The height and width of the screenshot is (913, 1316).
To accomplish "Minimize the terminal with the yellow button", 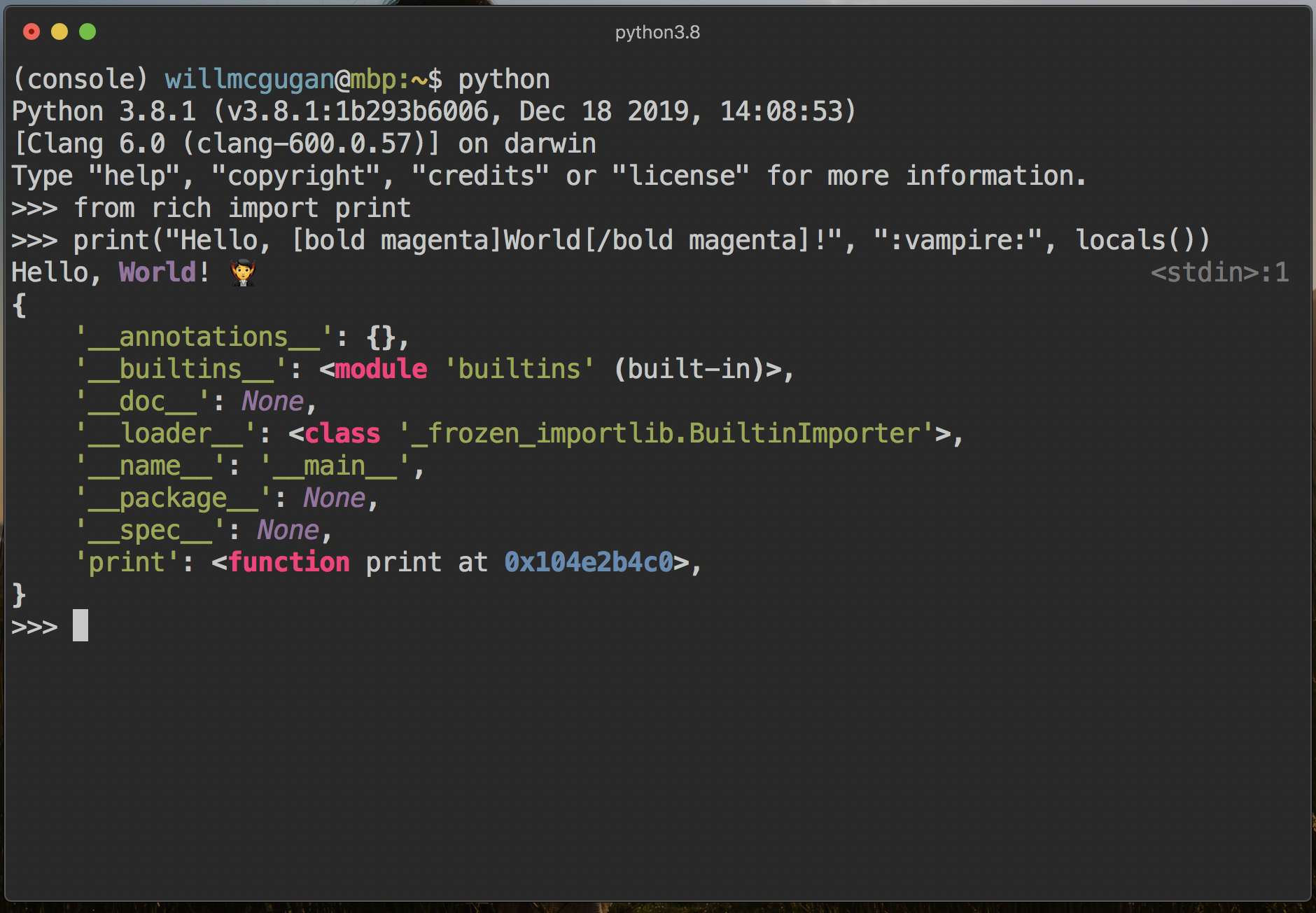I will (x=59, y=32).
